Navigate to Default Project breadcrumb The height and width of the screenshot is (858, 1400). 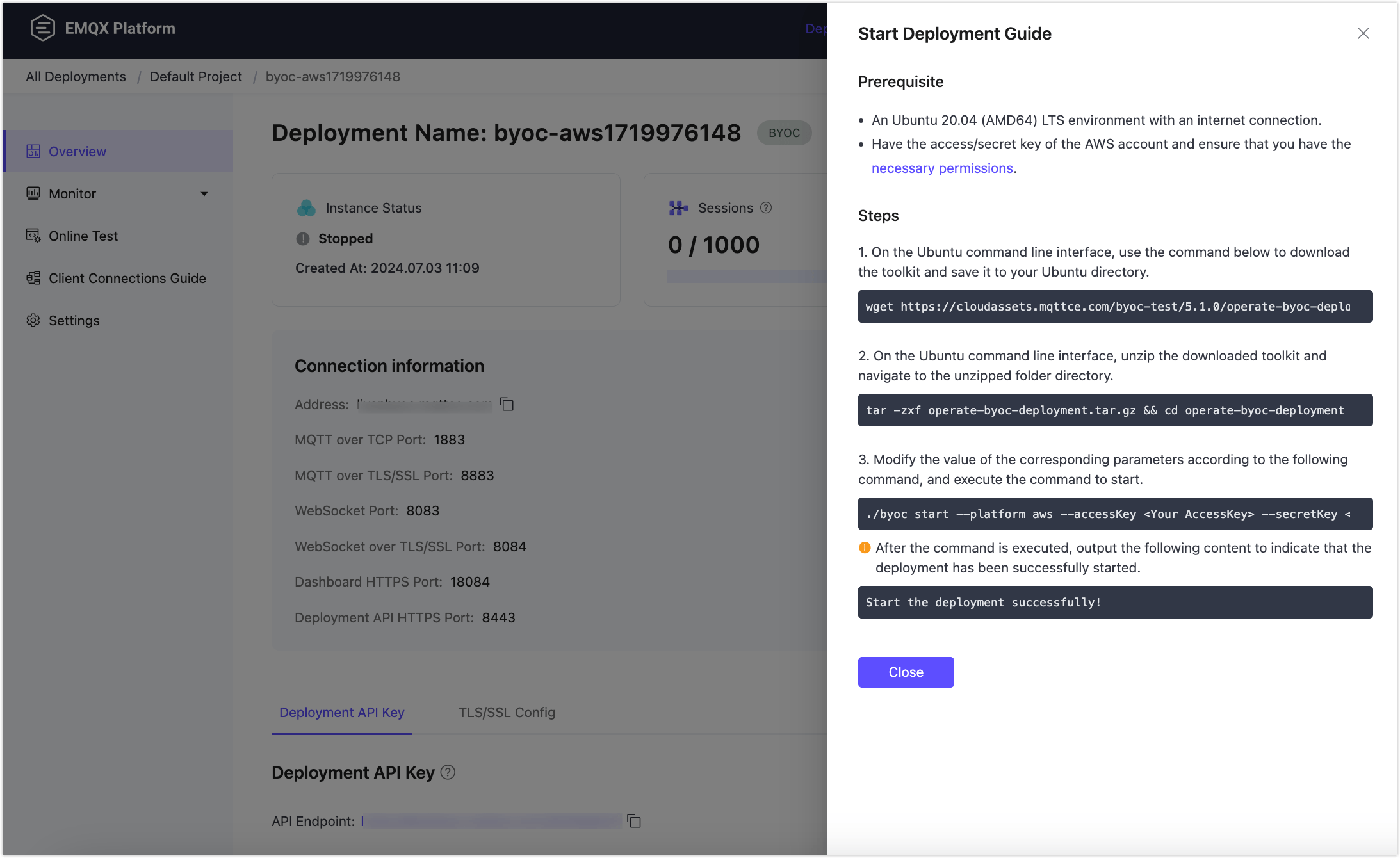[x=195, y=76]
